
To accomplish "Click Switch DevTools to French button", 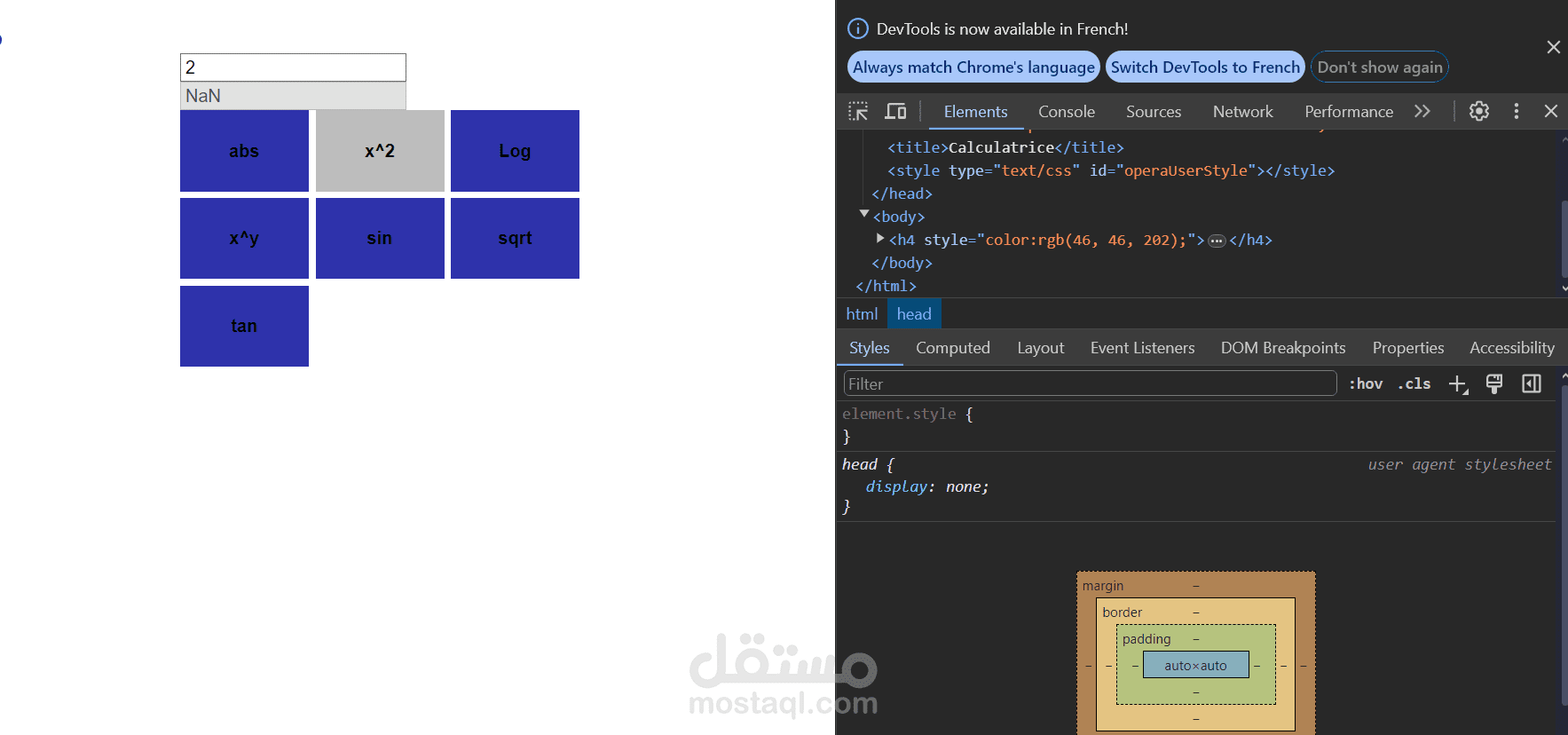I will click(x=1205, y=67).
